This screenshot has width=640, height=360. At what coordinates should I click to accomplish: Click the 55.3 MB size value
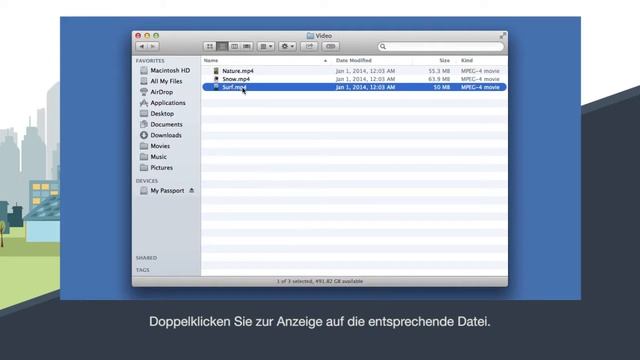pos(439,71)
